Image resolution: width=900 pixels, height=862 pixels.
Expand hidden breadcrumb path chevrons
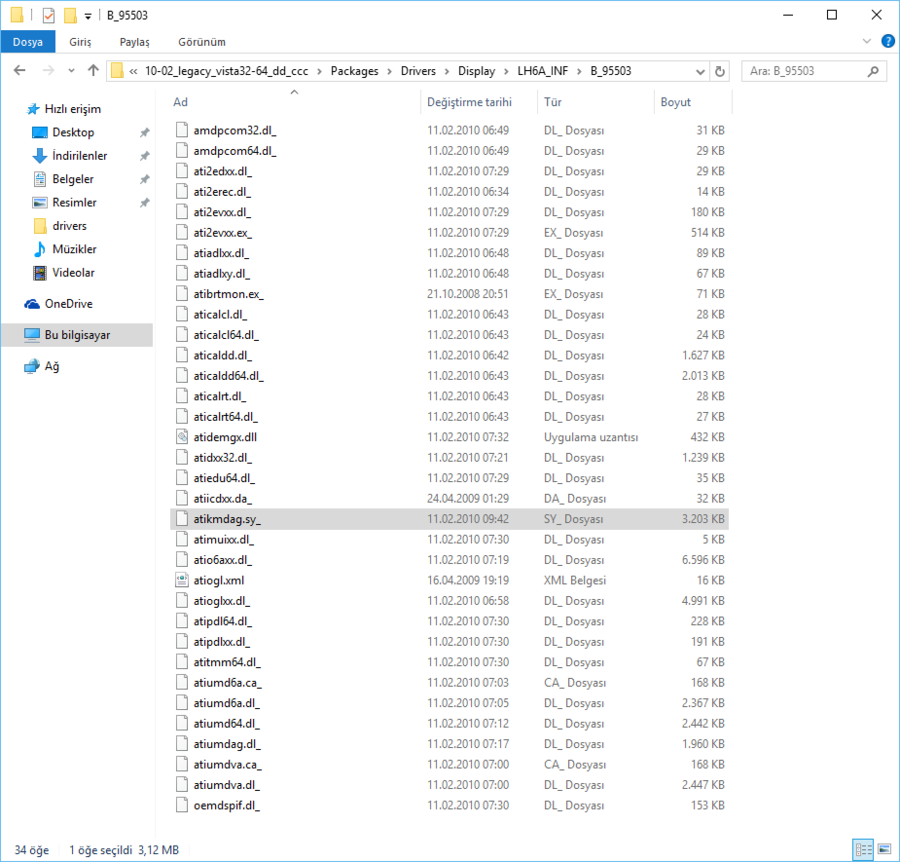coord(133,71)
